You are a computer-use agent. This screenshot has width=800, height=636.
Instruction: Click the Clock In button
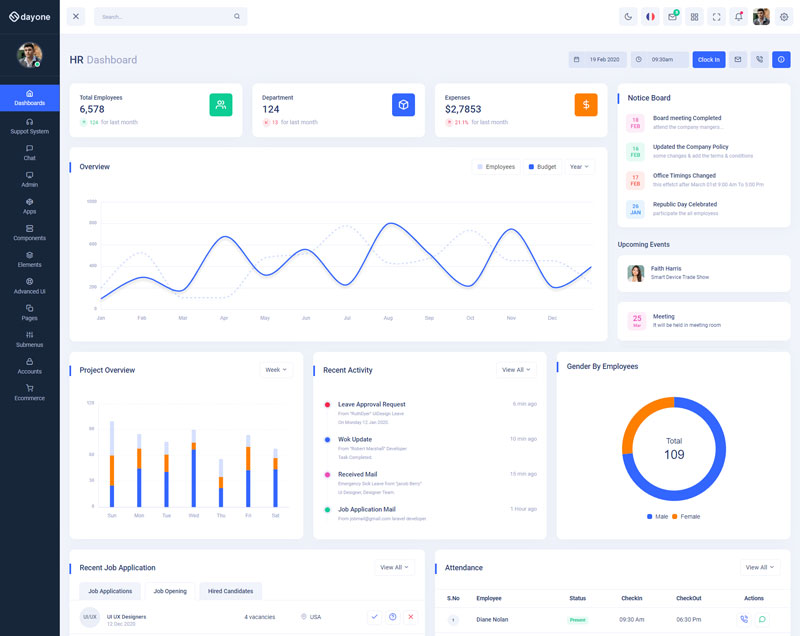pos(708,60)
